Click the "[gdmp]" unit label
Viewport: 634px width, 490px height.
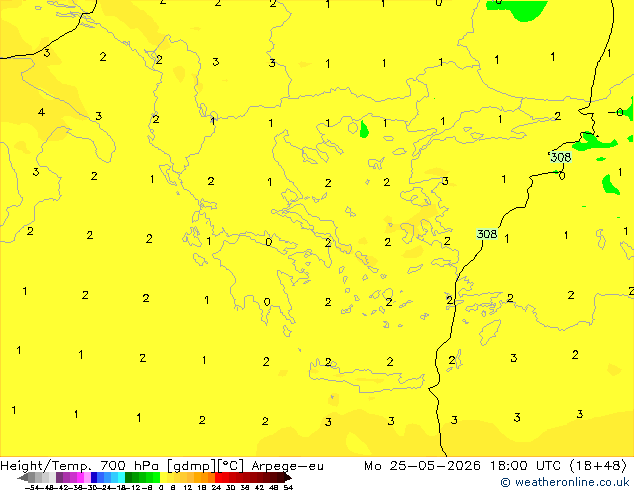(192, 466)
